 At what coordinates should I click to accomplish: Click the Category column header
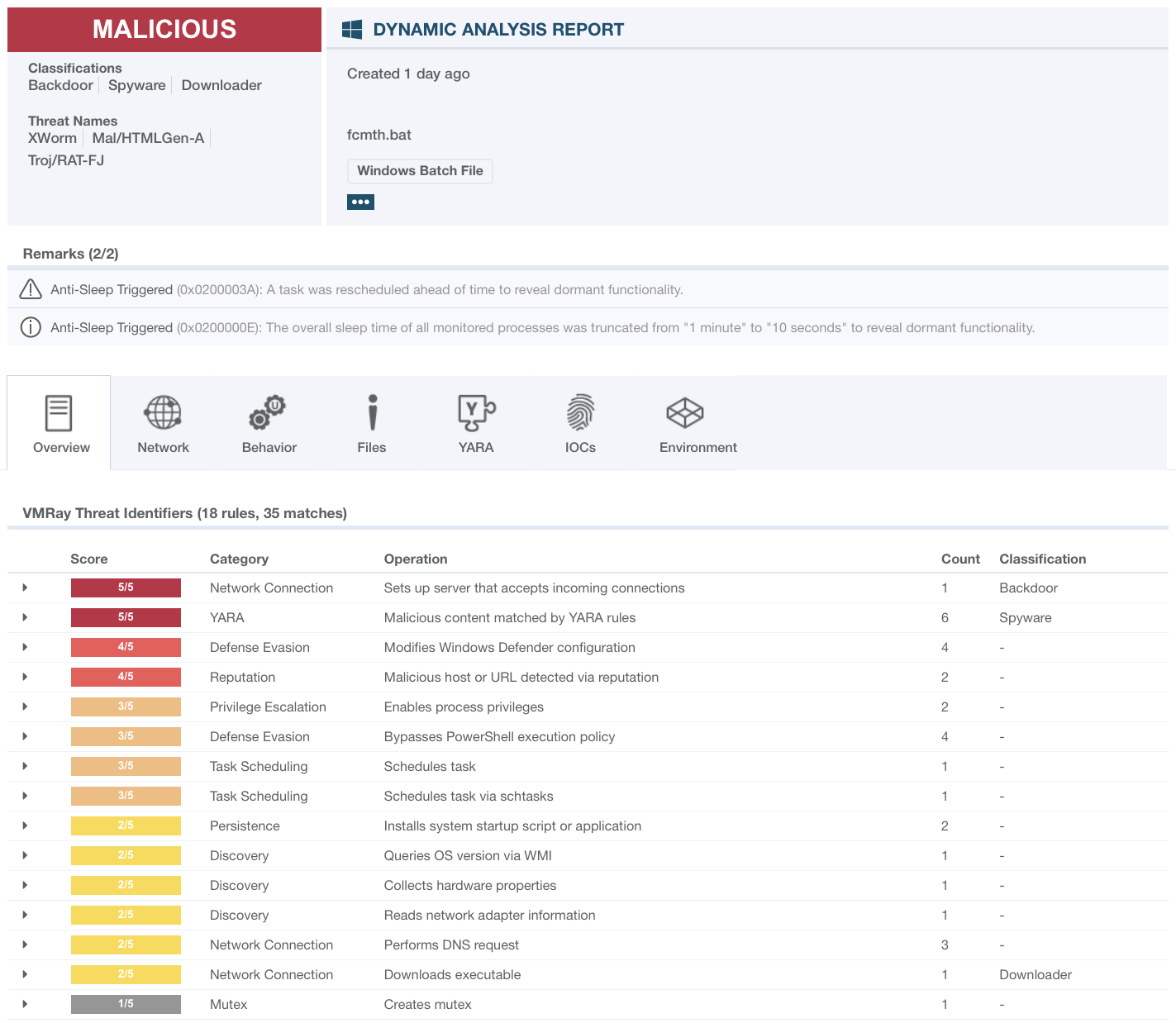tap(239, 559)
